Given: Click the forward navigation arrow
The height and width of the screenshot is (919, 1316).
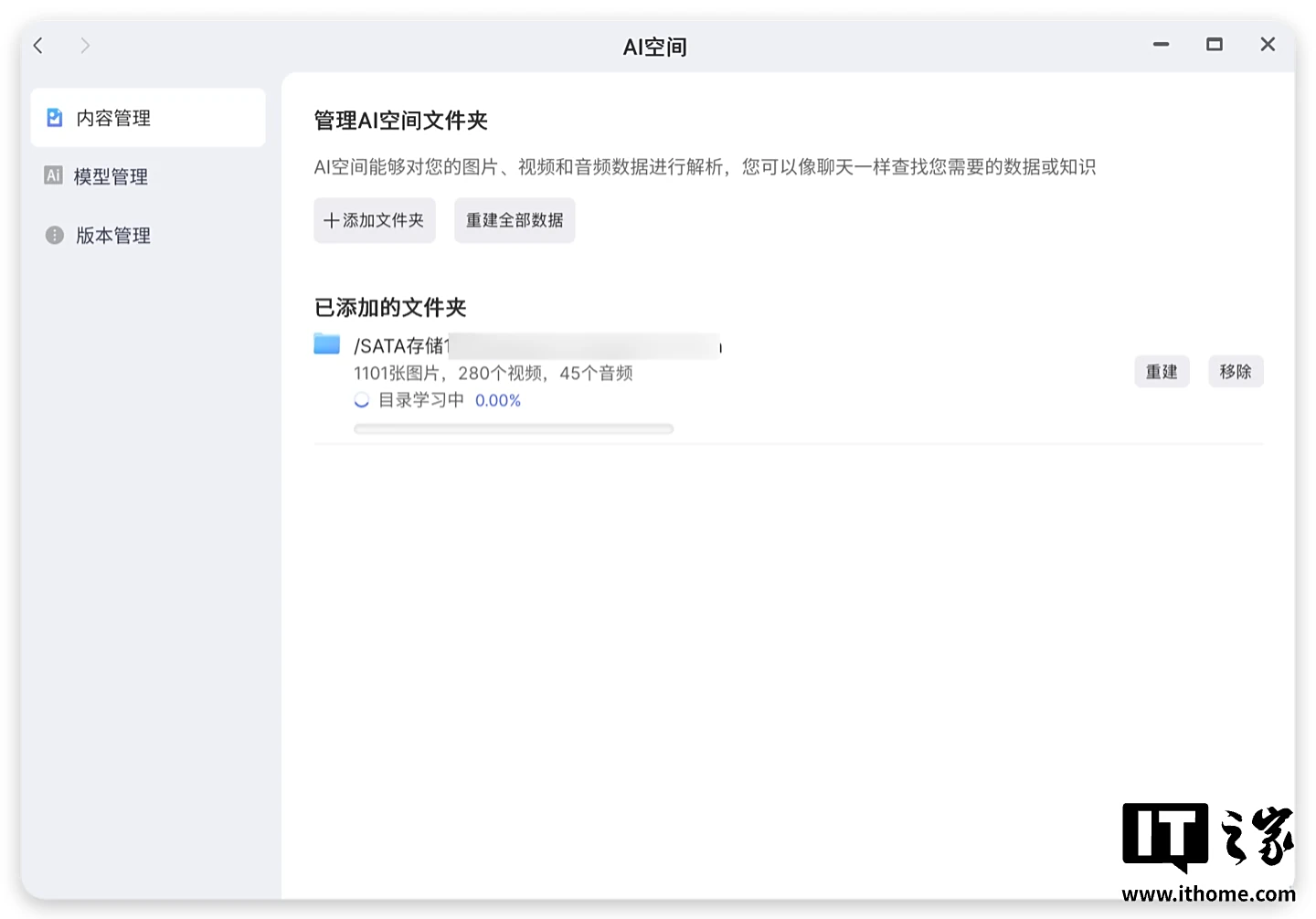Looking at the screenshot, I should [x=85, y=46].
